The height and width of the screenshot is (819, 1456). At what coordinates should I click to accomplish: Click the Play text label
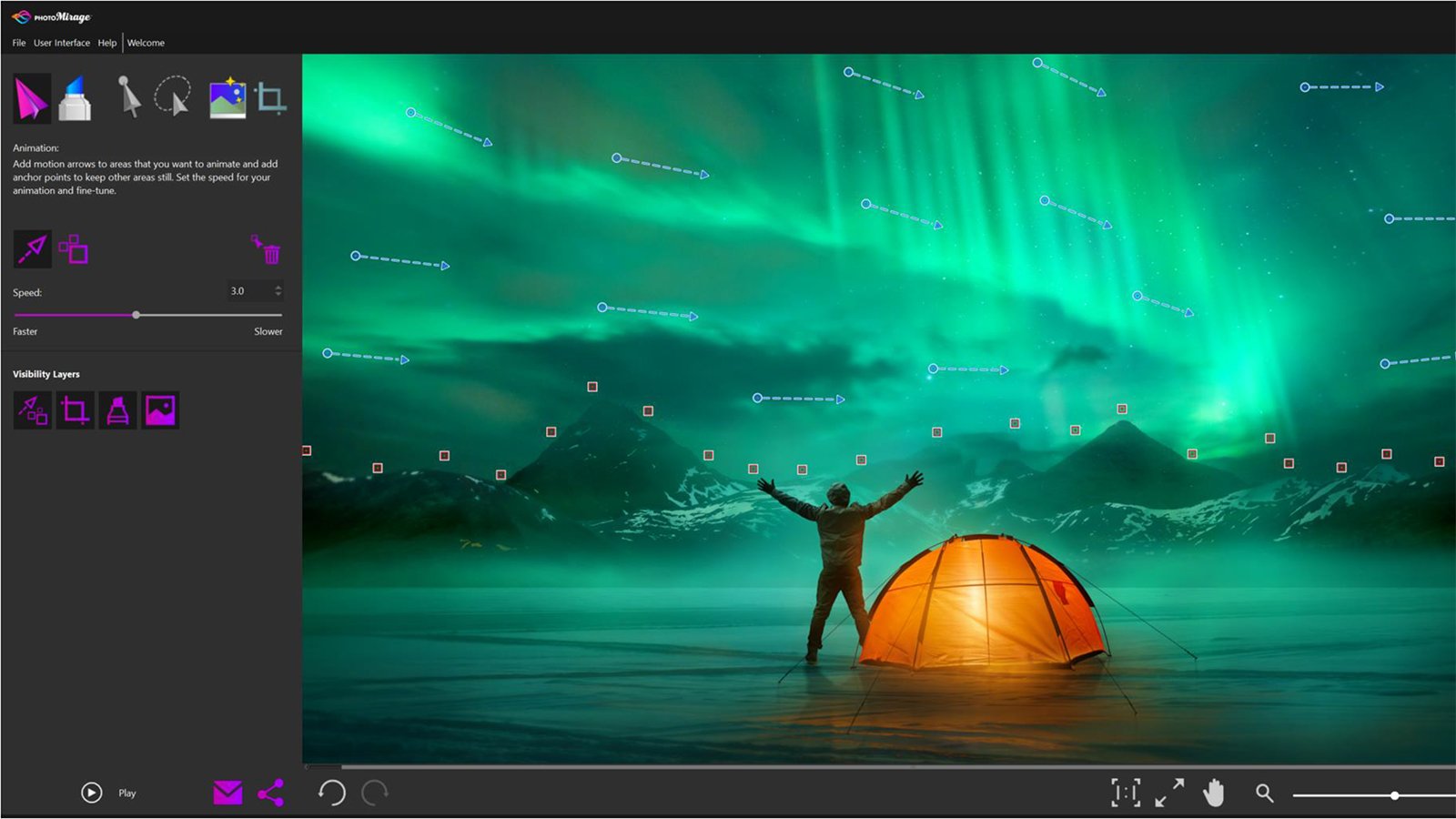coord(127,794)
